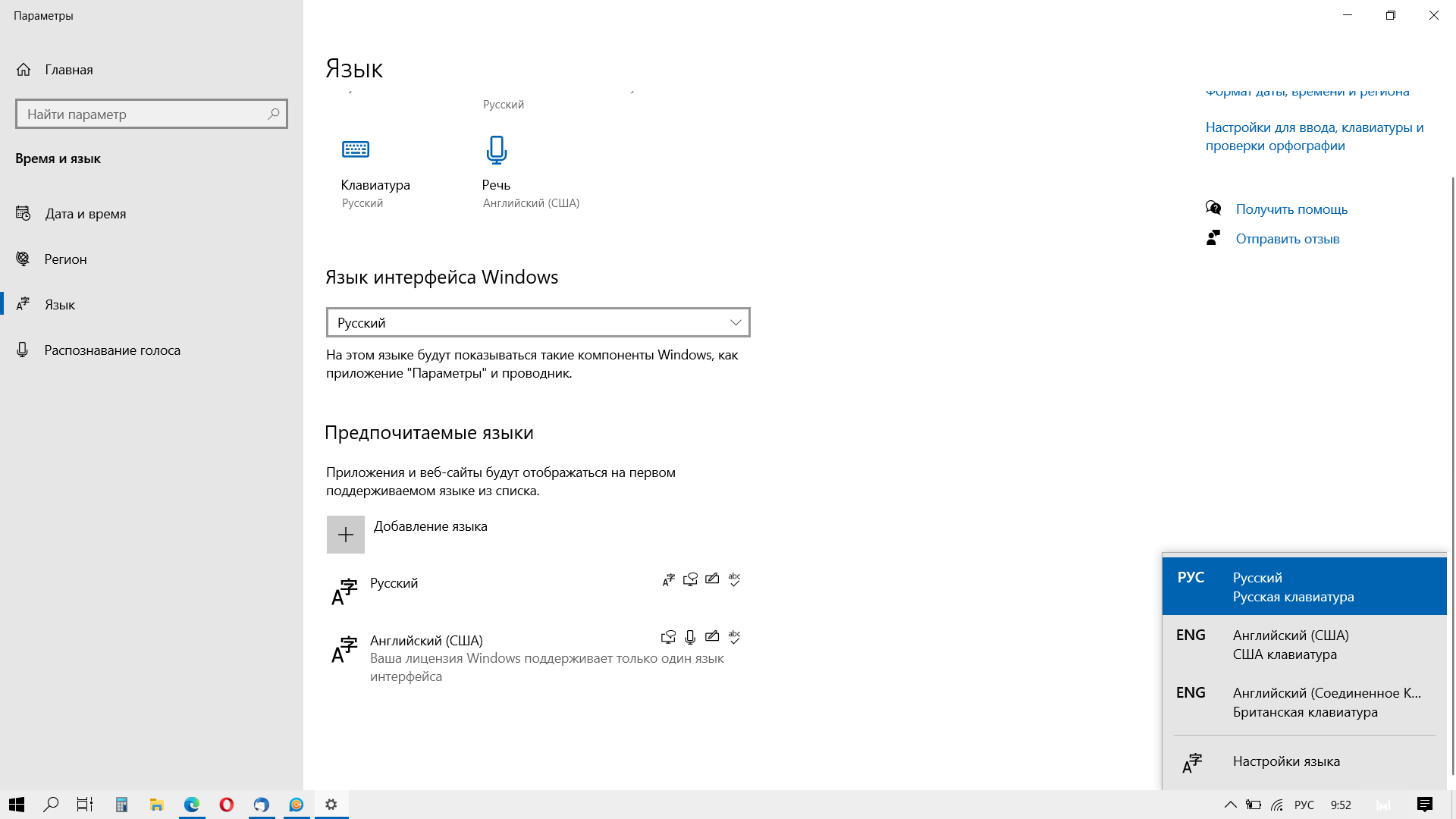Open the Речь speech microphone icon
The width and height of the screenshot is (1456, 819).
point(496,150)
